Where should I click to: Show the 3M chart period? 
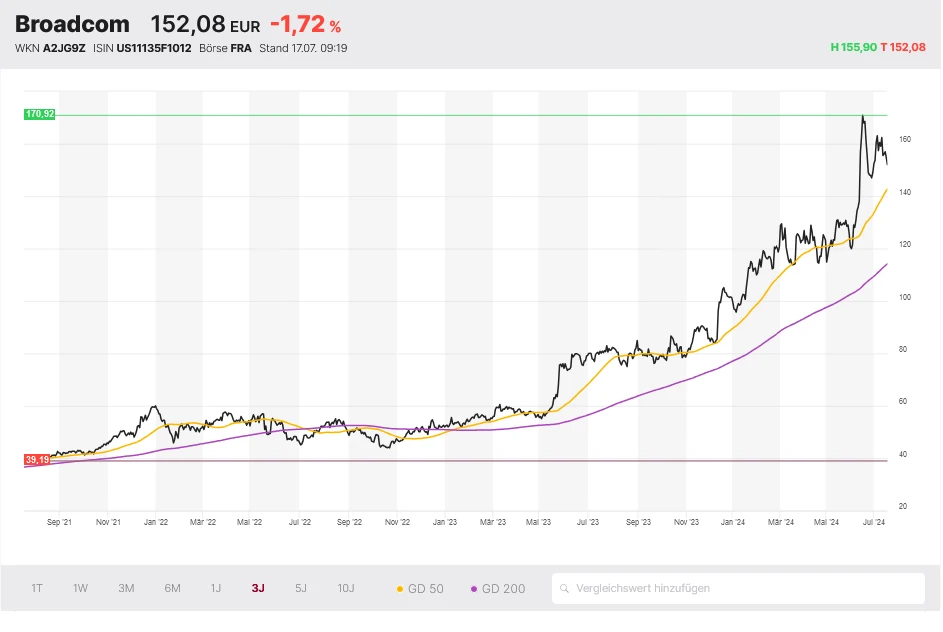tap(126, 588)
